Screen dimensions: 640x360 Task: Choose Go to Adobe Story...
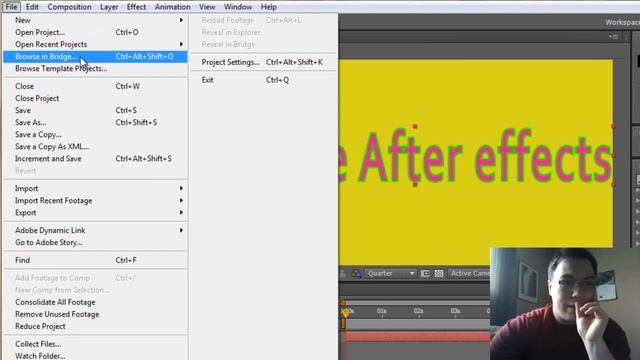coord(95,242)
